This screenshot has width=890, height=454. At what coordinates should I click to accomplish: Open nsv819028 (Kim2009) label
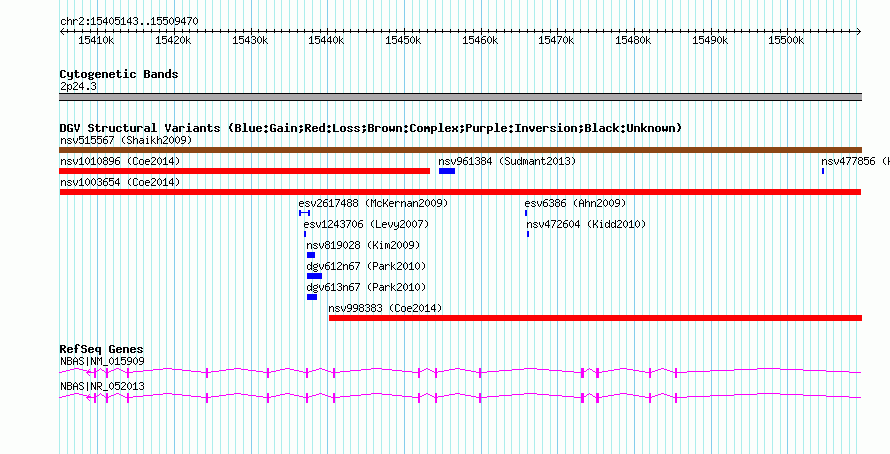click(x=363, y=245)
